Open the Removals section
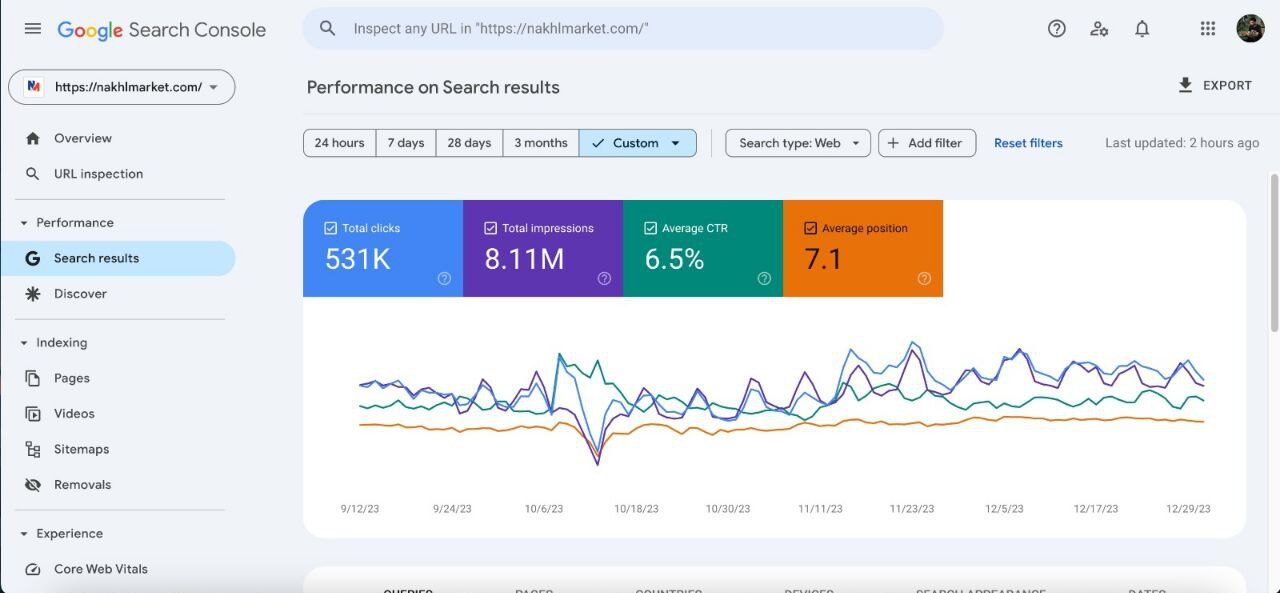 tap(82, 485)
